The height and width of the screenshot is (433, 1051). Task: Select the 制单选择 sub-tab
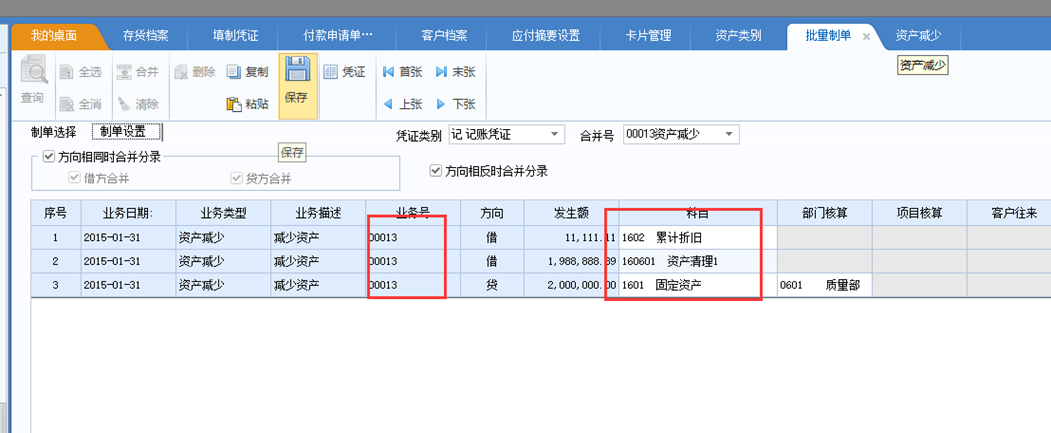click(53, 132)
